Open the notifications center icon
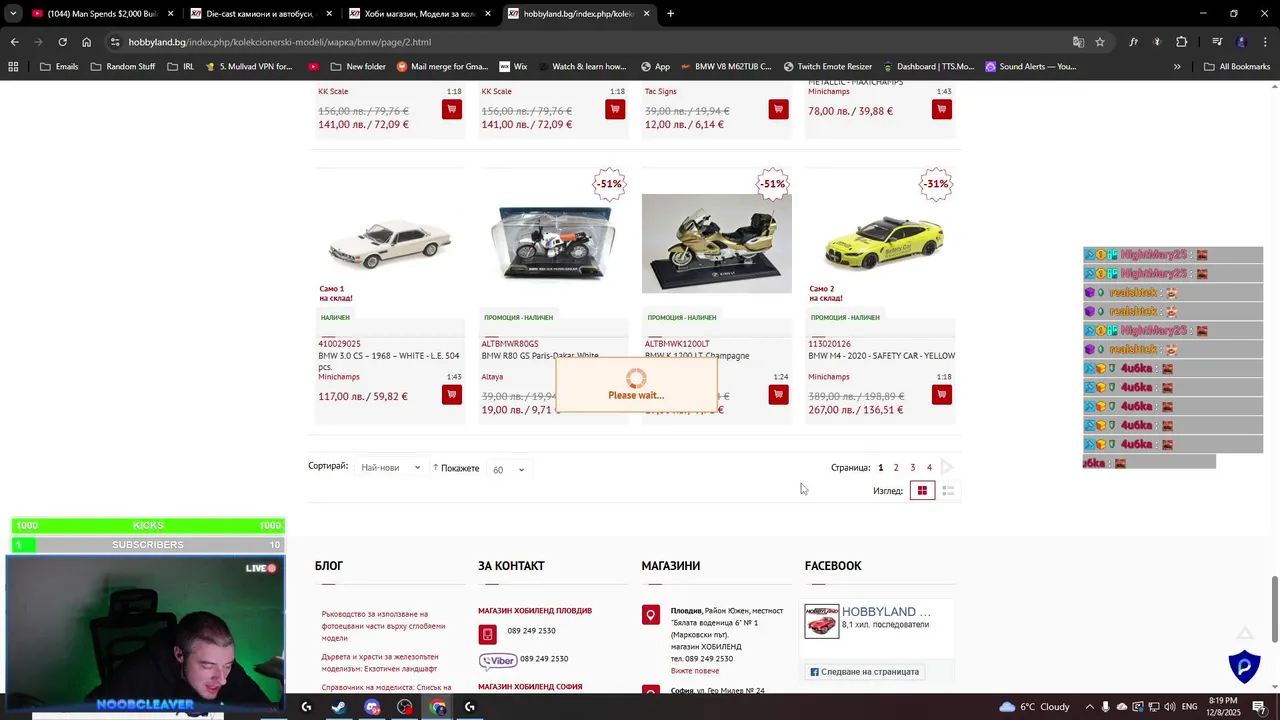Image resolution: width=1280 pixels, height=720 pixels. click(1259, 707)
